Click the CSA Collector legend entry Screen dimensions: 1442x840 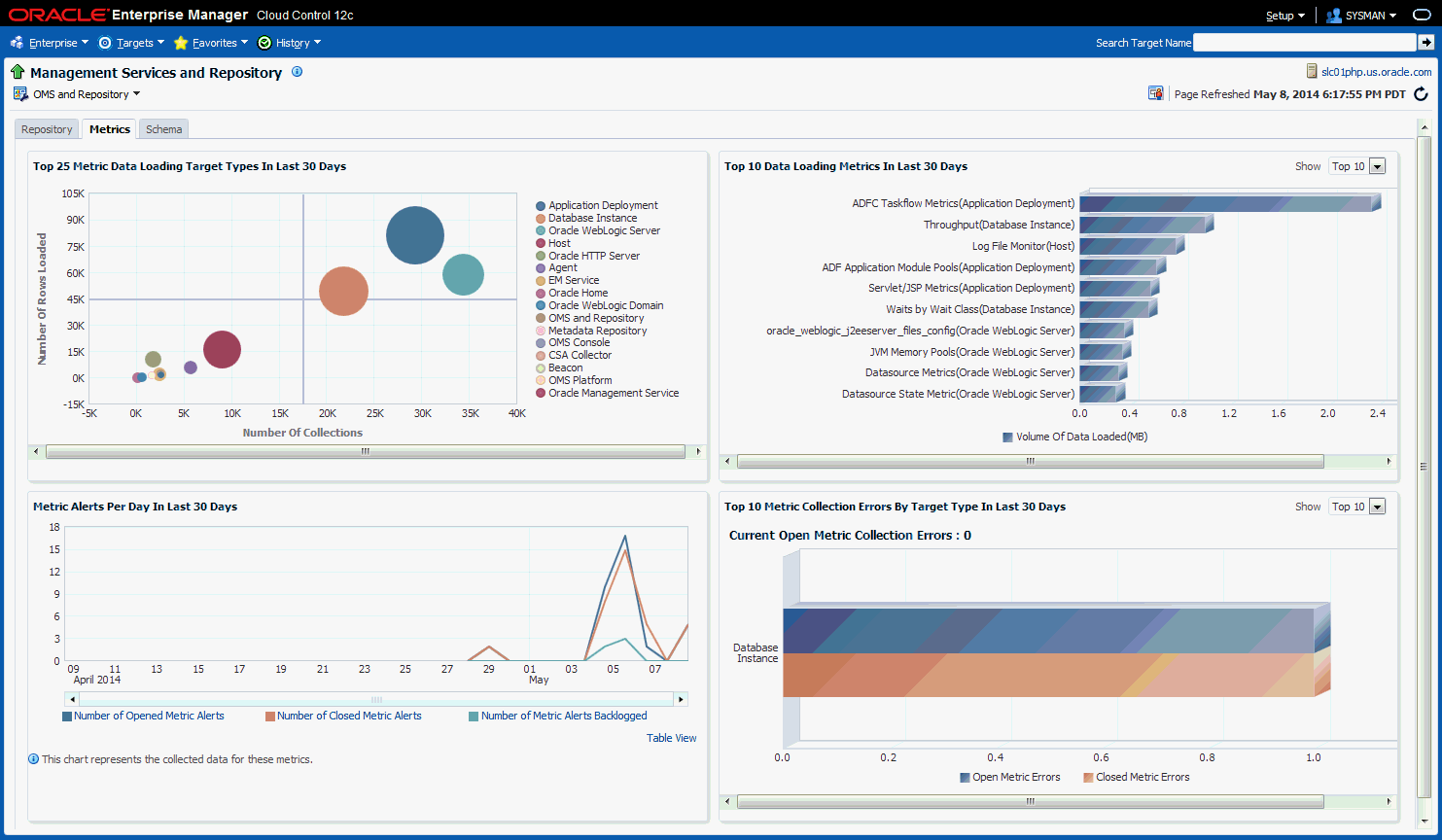tap(580, 356)
